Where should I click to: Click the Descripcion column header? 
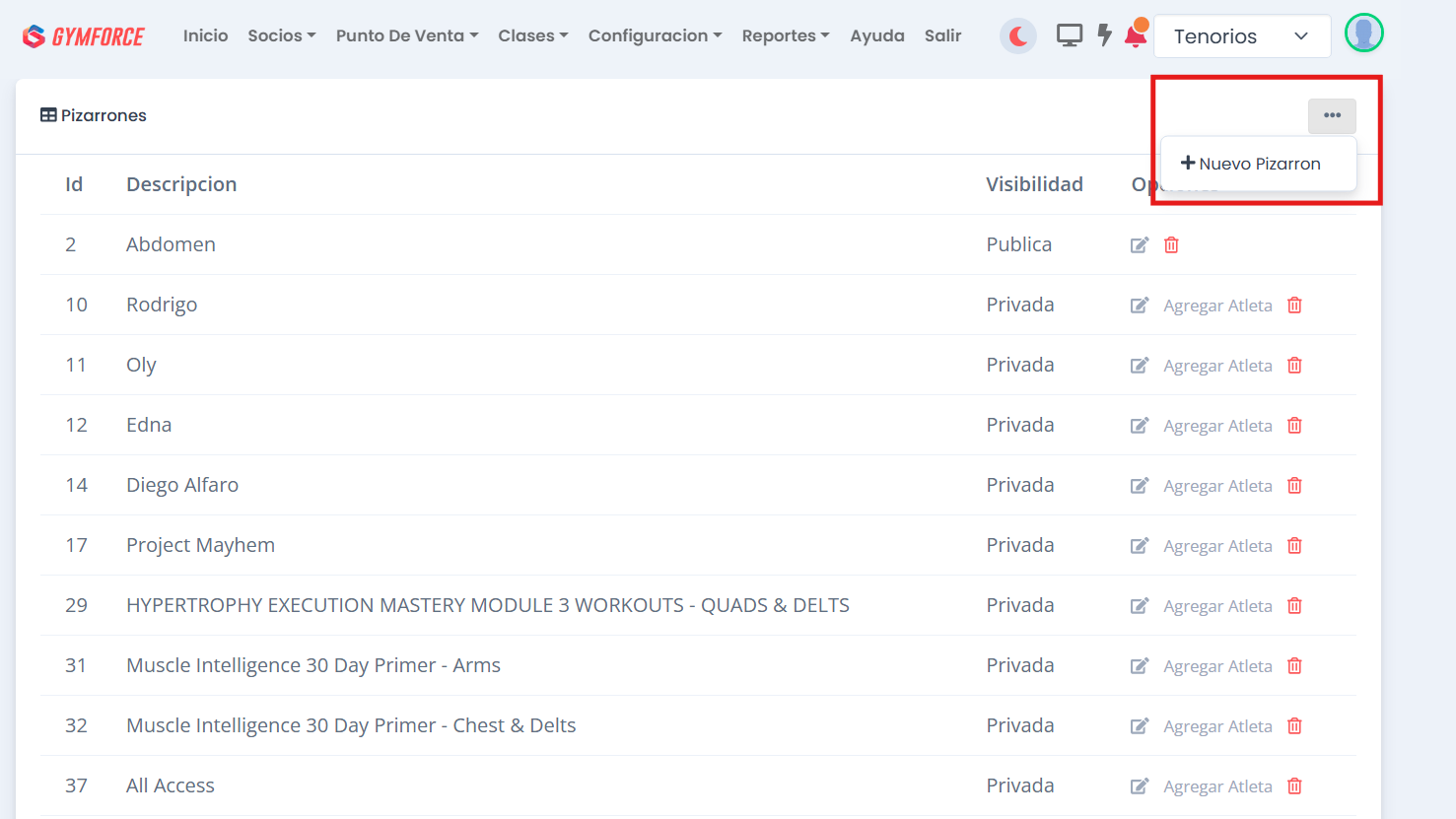[x=181, y=184]
